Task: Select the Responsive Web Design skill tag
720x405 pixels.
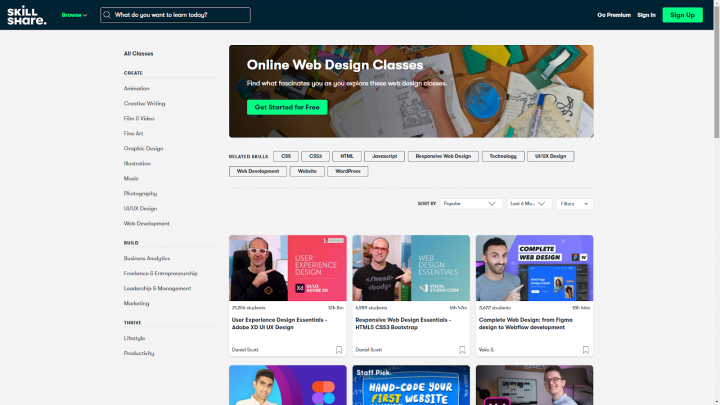Action: pyautogui.click(x=443, y=156)
